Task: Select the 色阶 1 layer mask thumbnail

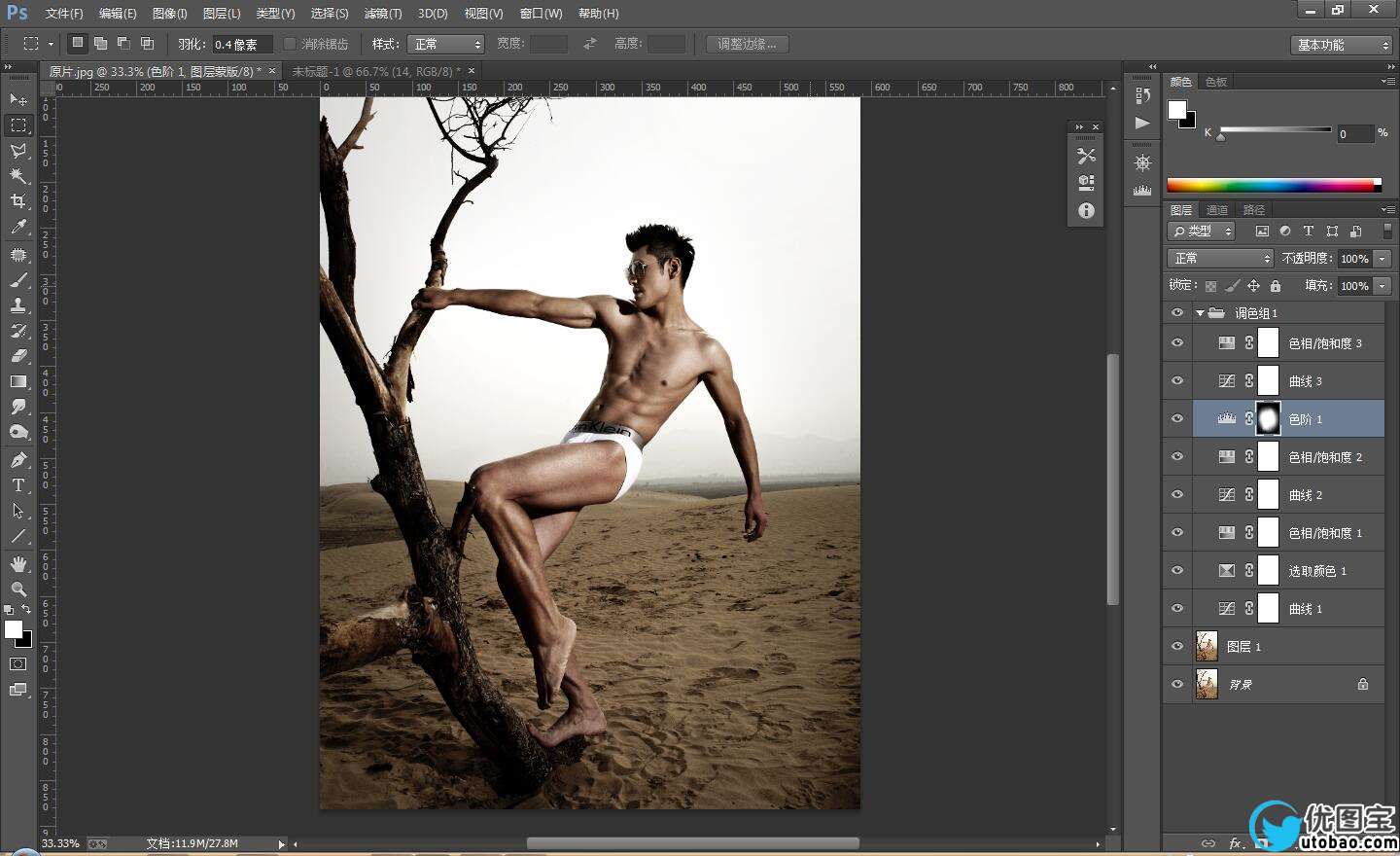Action: pos(1269,418)
